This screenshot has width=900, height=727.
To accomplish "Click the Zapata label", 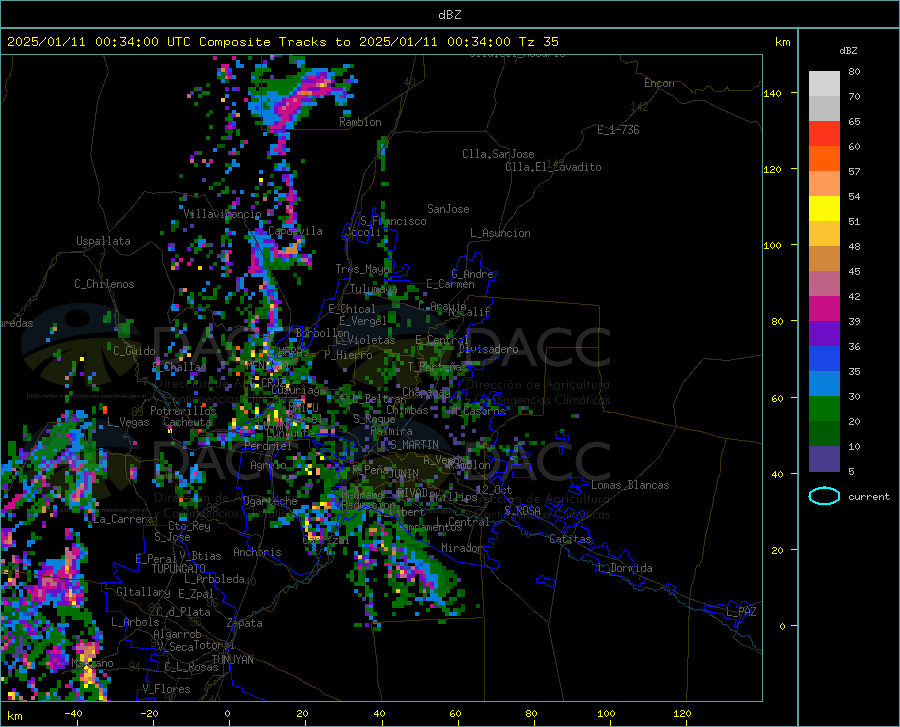I will coord(245,623).
